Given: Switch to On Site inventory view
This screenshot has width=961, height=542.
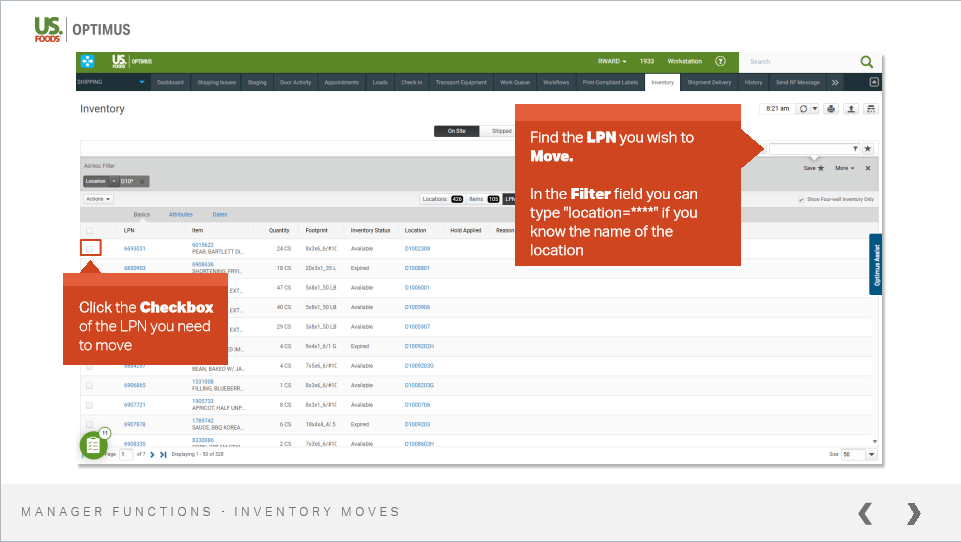Looking at the screenshot, I should click(x=456, y=131).
